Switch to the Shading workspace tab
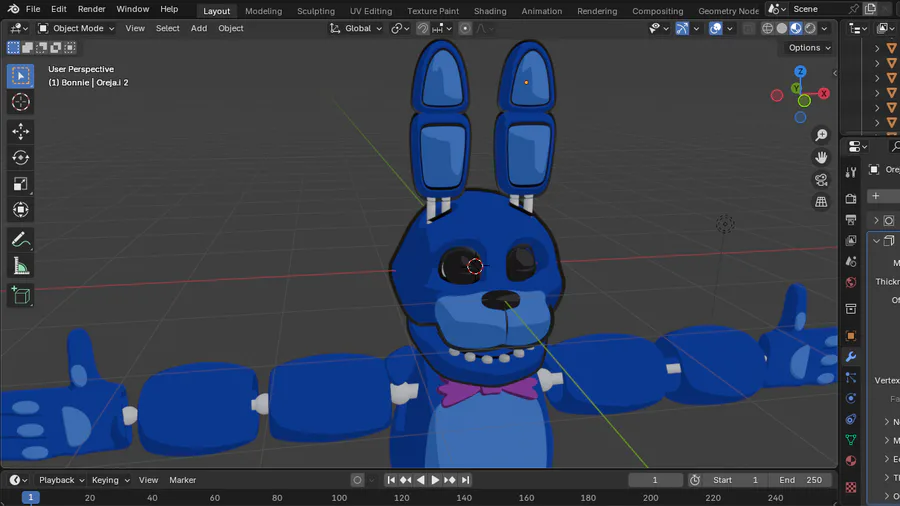 click(x=490, y=11)
